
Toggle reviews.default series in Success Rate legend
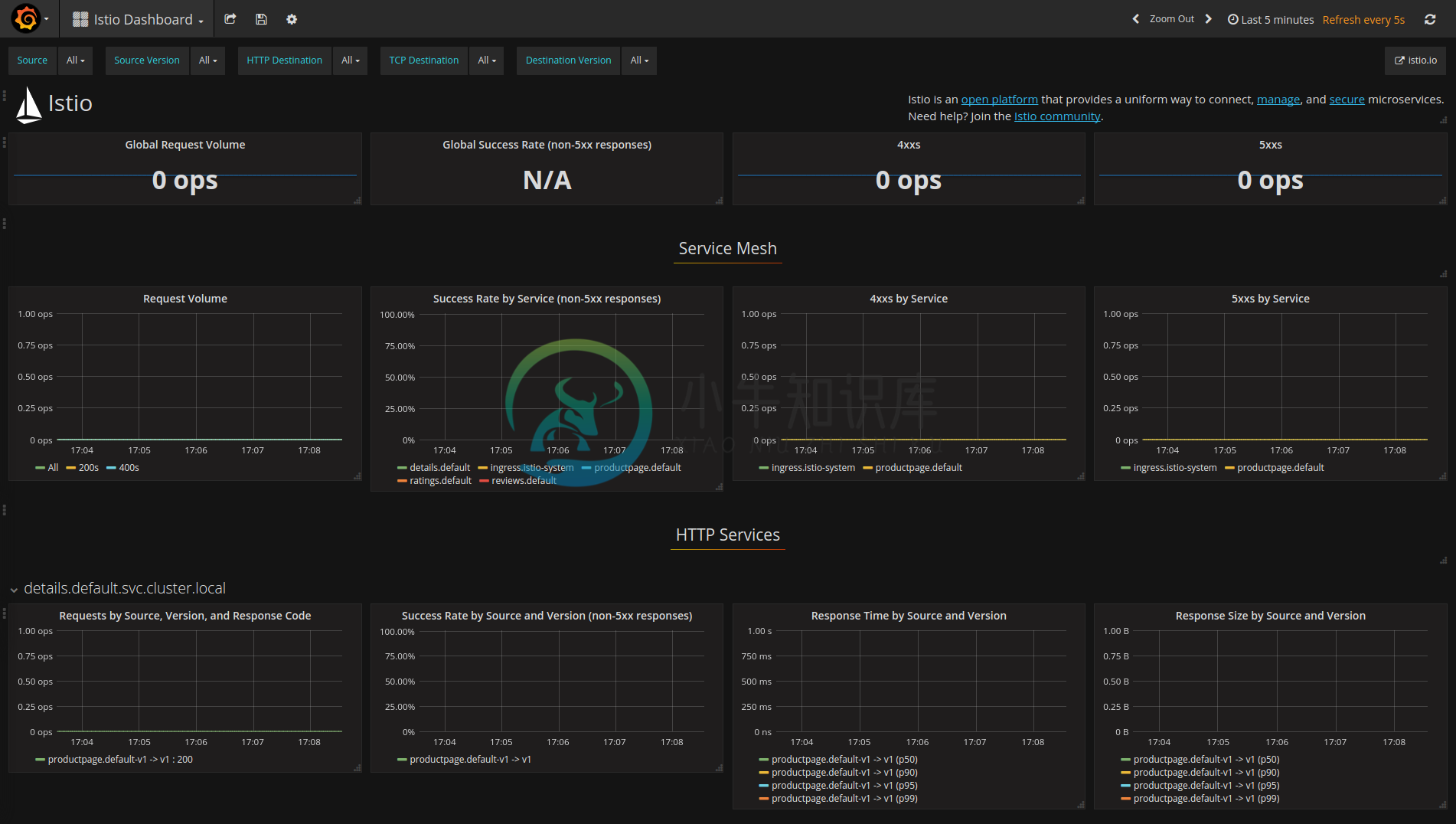click(x=524, y=481)
